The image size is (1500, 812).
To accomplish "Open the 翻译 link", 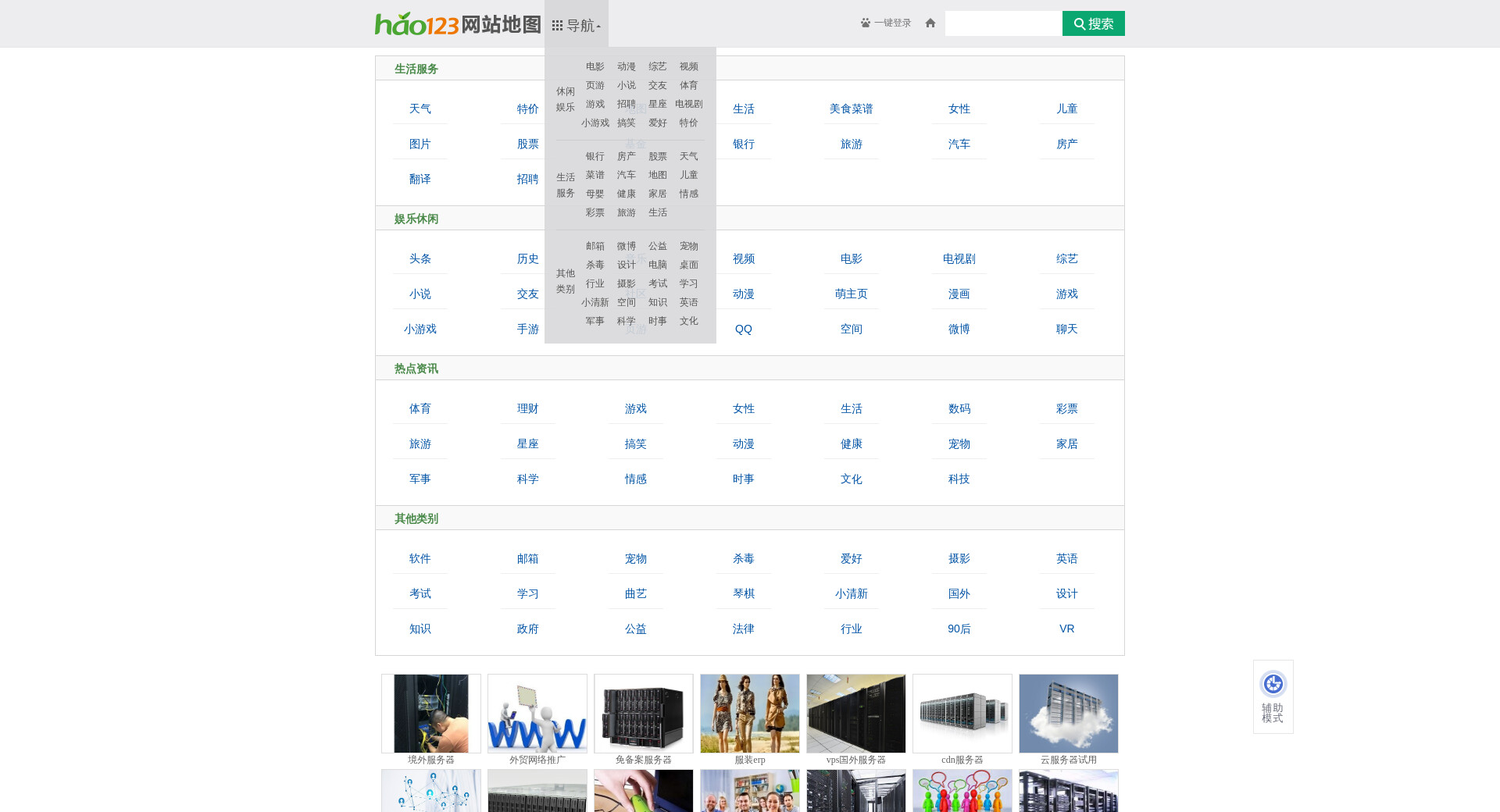I will (420, 179).
